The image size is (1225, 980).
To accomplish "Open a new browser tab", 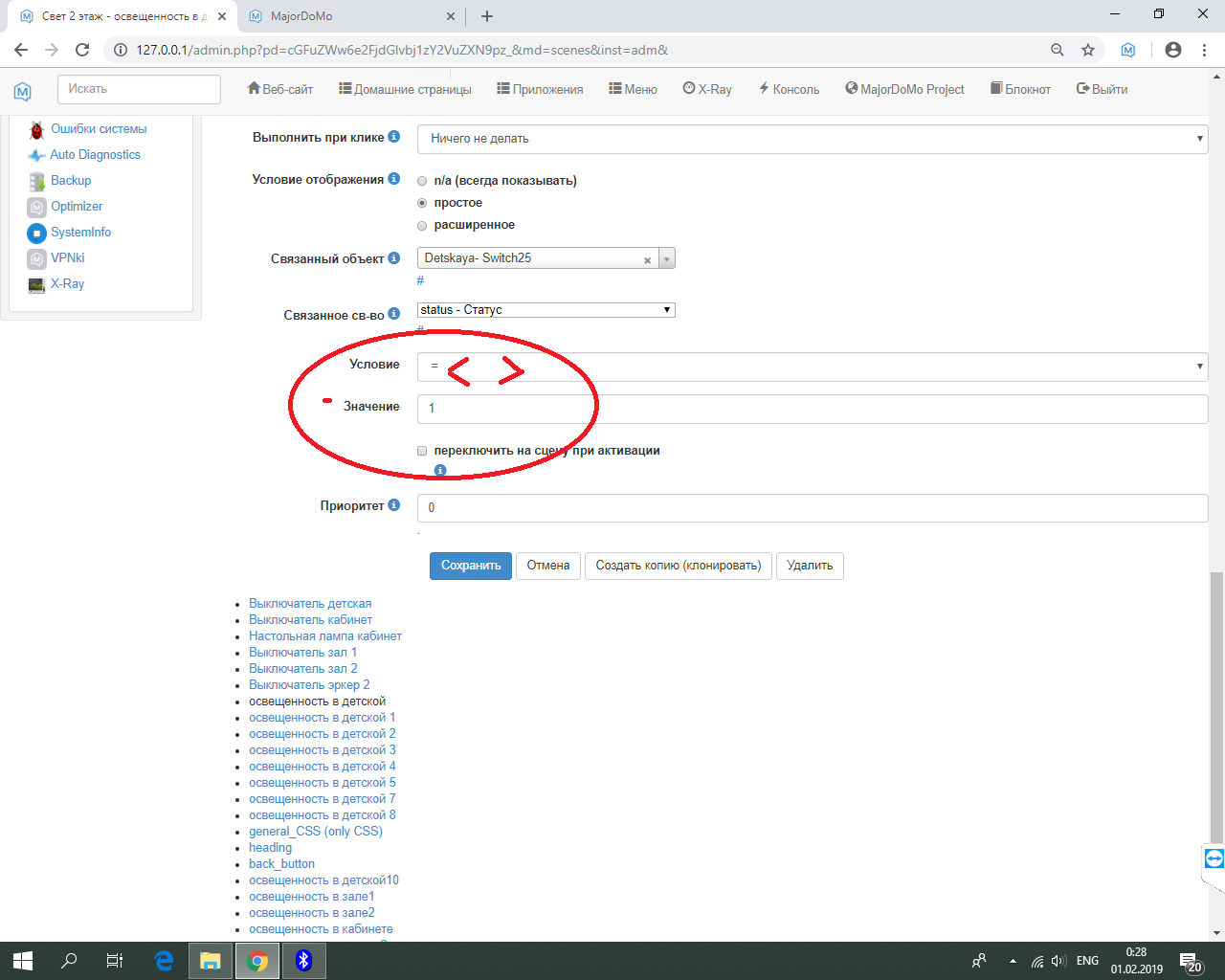I will click(x=487, y=16).
